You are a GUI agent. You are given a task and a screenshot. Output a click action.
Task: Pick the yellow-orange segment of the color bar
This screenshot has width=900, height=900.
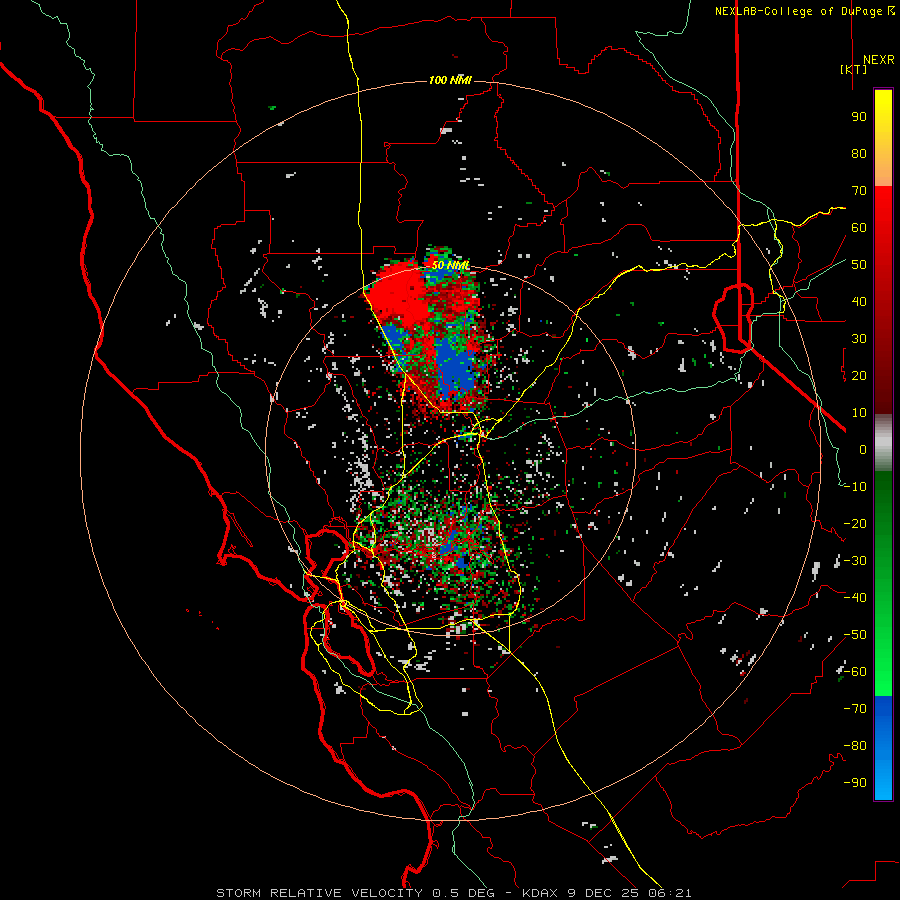click(883, 138)
